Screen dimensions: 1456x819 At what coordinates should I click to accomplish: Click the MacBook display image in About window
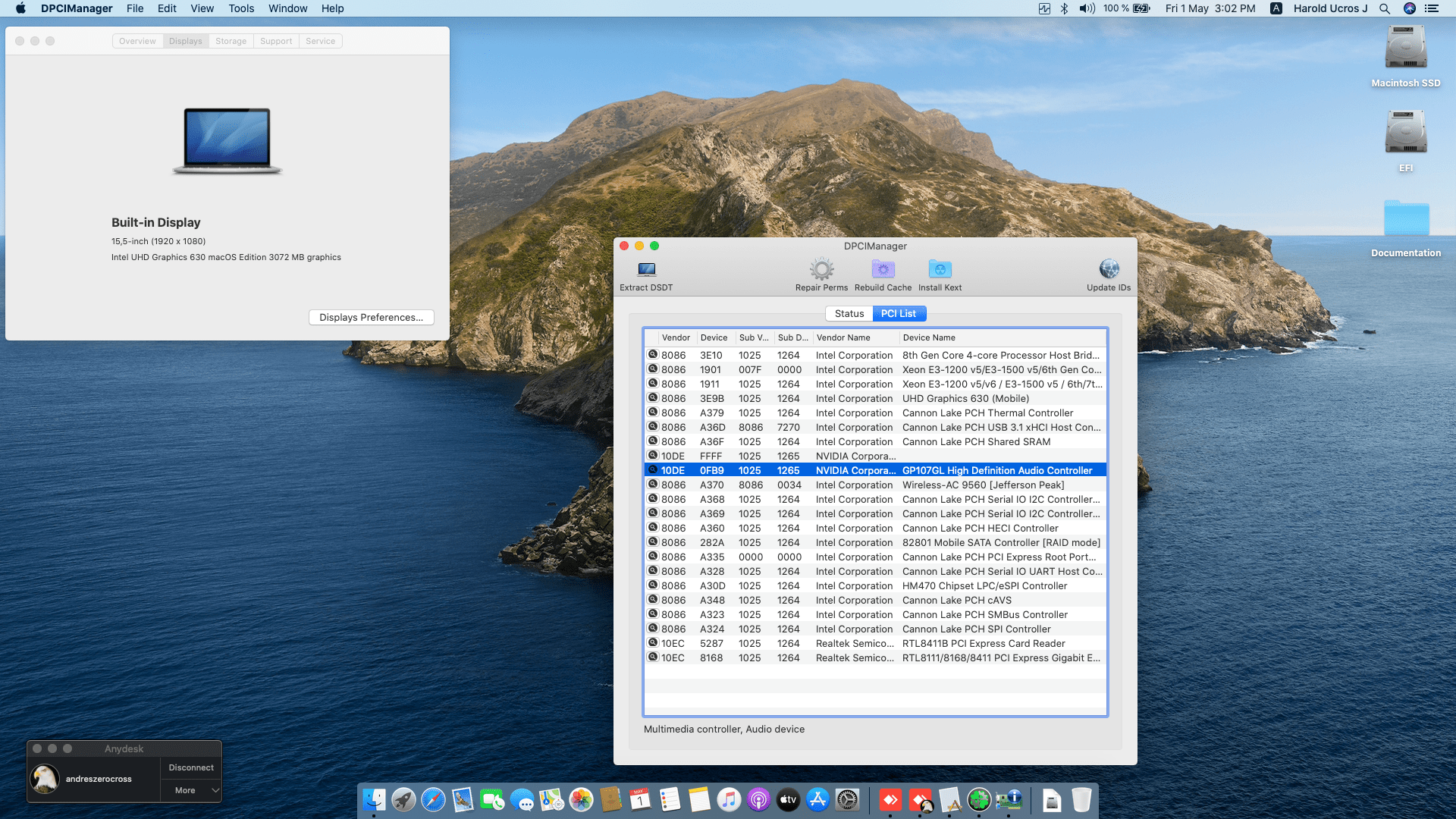pos(227,140)
